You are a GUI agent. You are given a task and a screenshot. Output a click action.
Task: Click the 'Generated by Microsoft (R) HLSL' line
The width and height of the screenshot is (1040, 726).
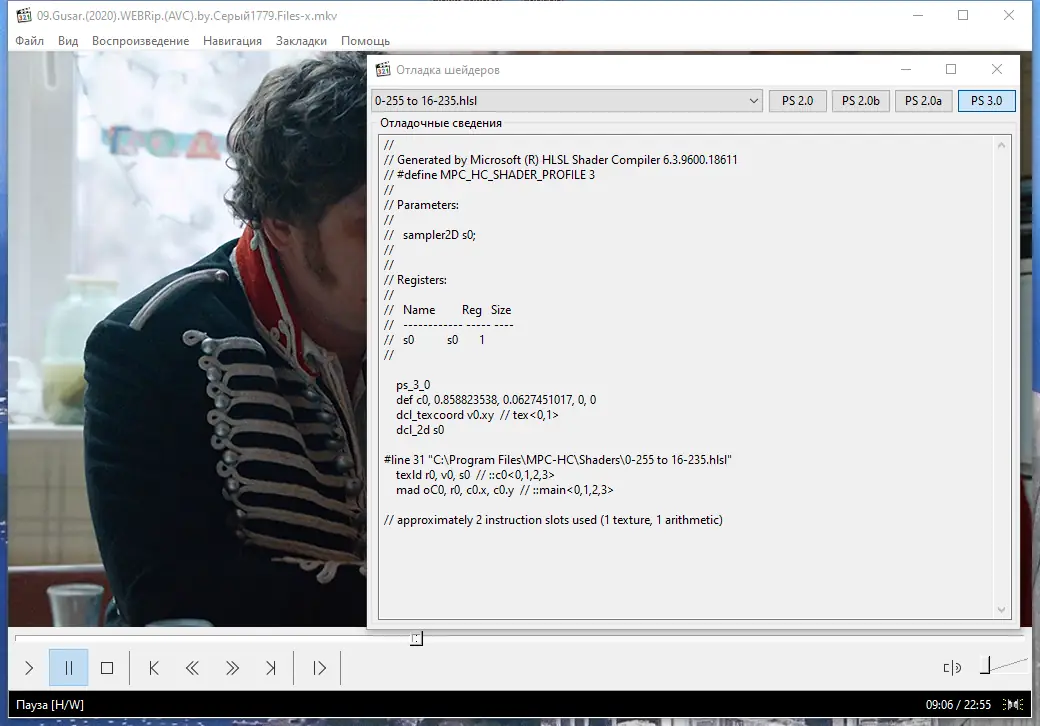point(560,160)
